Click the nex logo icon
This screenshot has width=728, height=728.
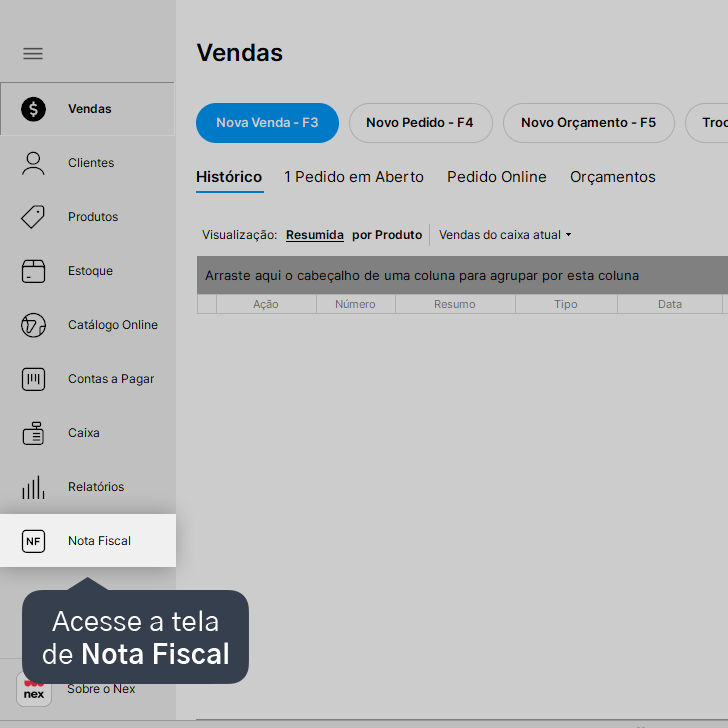(33, 690)
